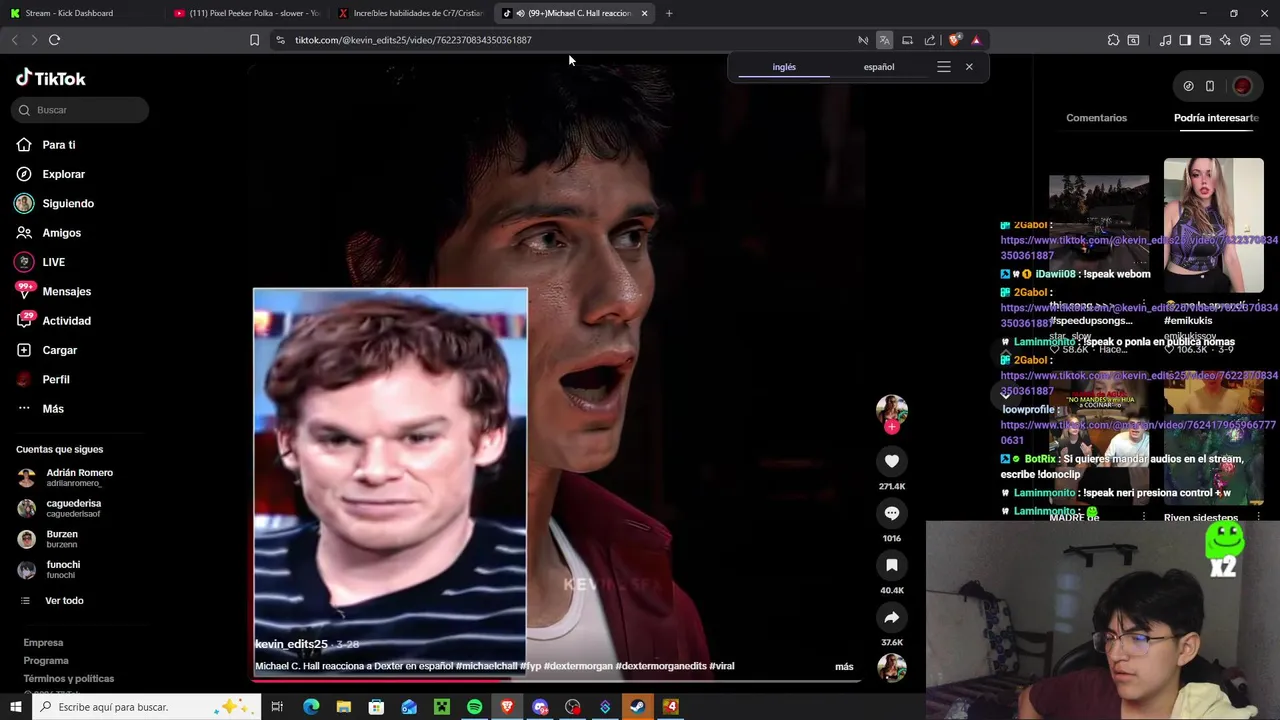The width and height of the screenshot is (1280, 720).
Task: Select inglés in translate popup
Action: [x=784, y=67]
